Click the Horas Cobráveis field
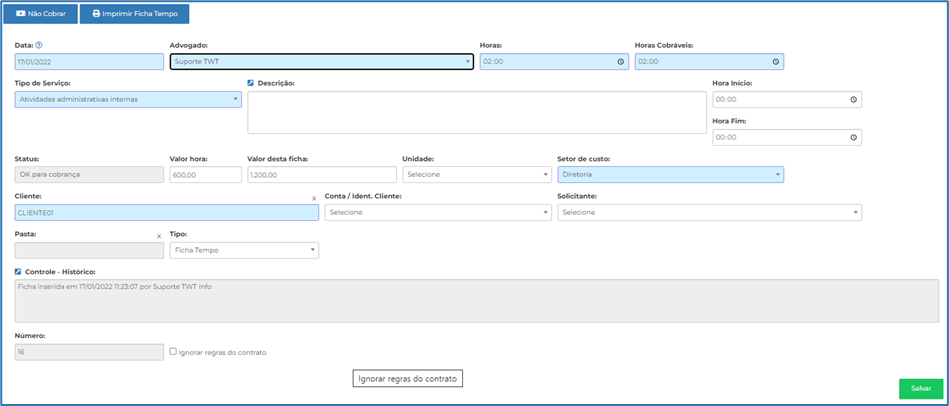 (709, 62)
